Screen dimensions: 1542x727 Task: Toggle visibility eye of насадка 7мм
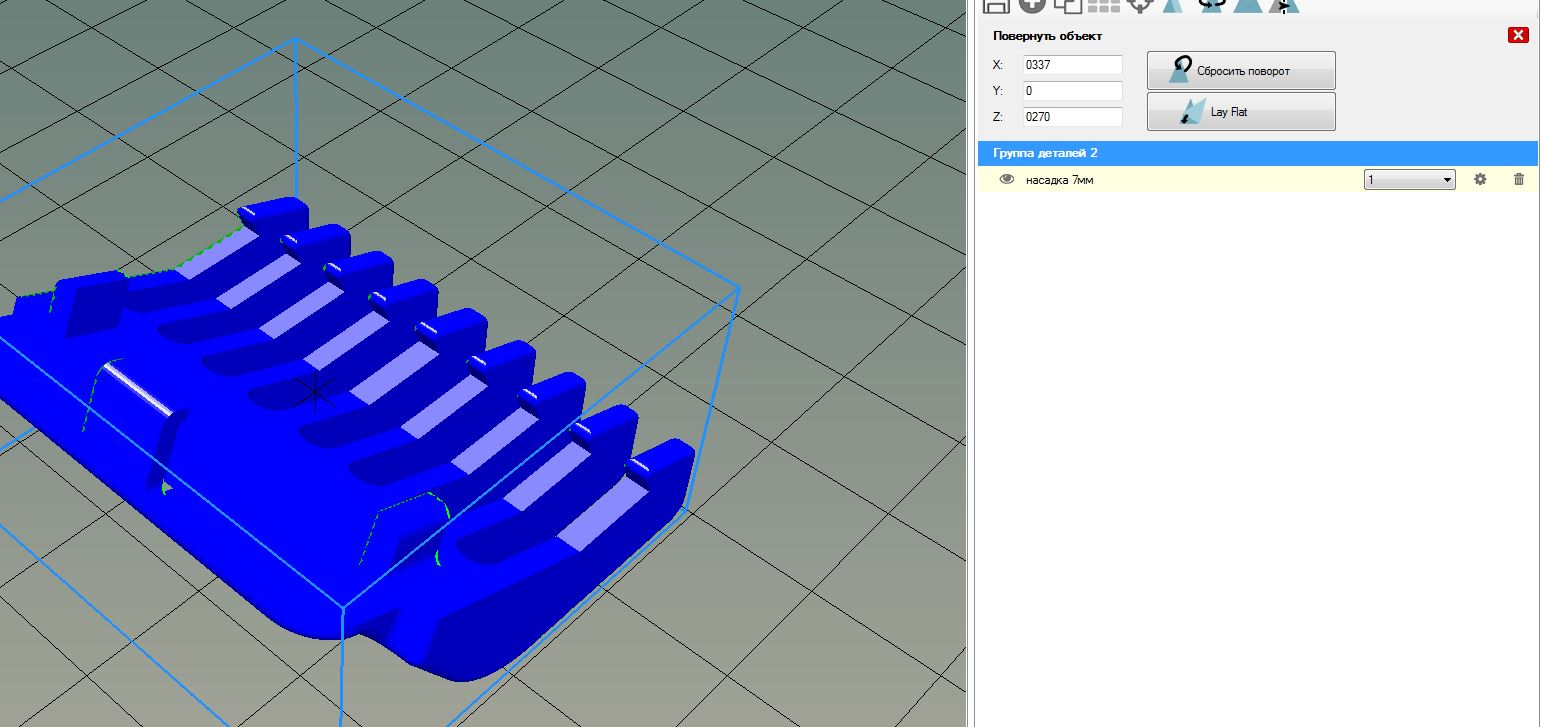(x=1007, y=179)
